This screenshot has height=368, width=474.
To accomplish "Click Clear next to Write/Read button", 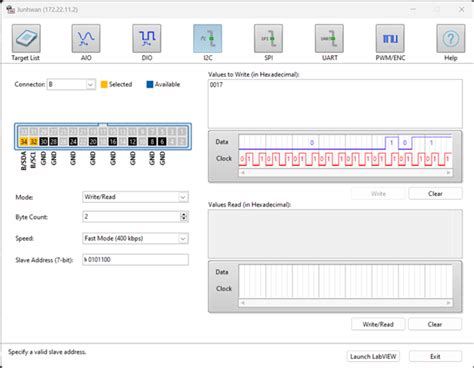I will pyautogui.click(x=435, y=324).
